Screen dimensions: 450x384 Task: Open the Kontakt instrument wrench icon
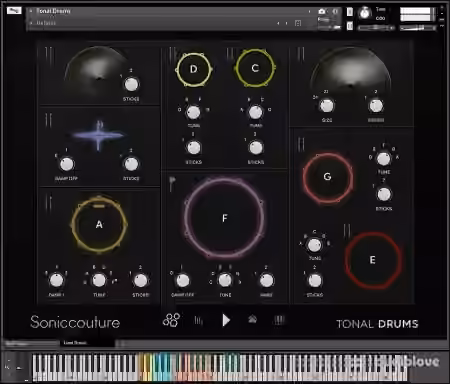[14, 11]
